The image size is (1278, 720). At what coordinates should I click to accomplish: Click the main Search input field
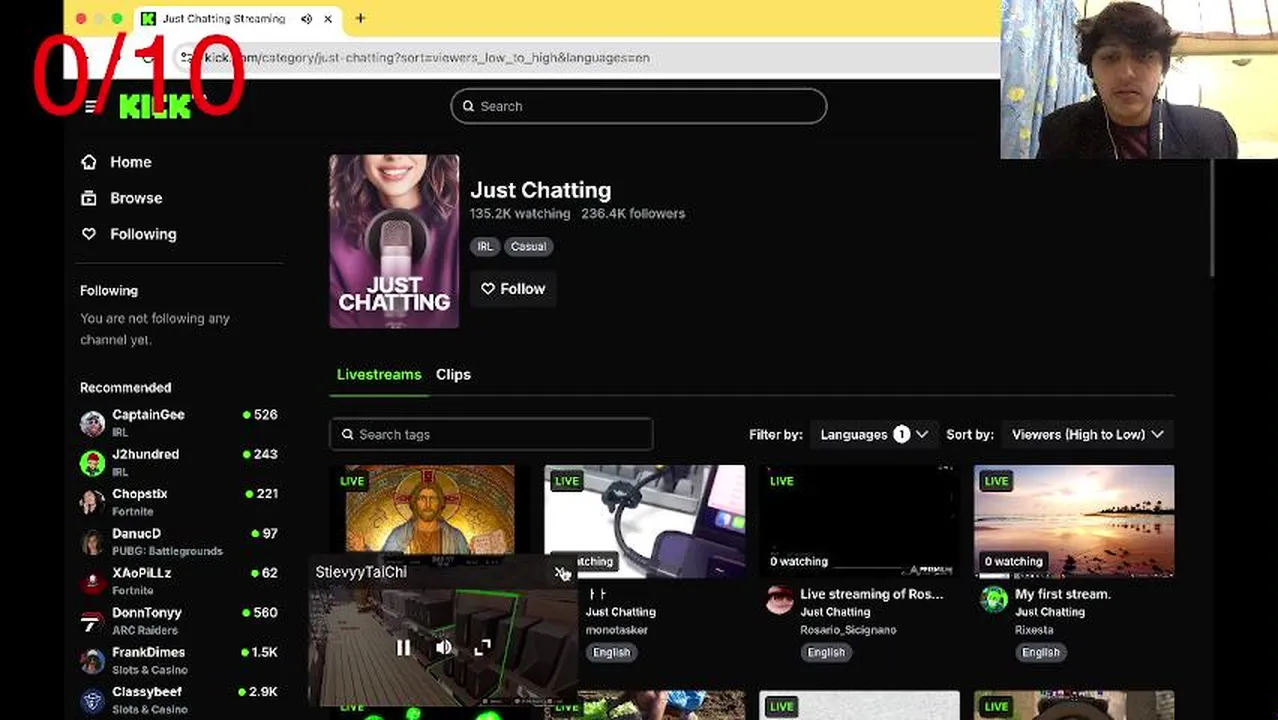coord(639,106)
